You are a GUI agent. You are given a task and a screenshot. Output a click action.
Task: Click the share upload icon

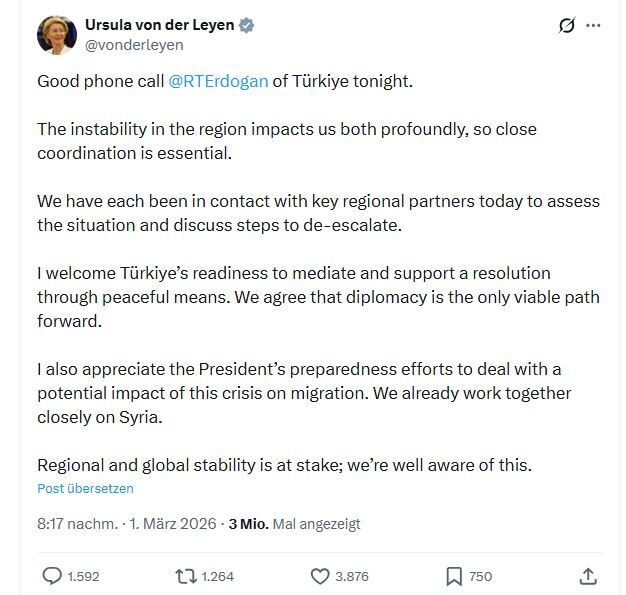pyautogui.click(x=588, y=576)
